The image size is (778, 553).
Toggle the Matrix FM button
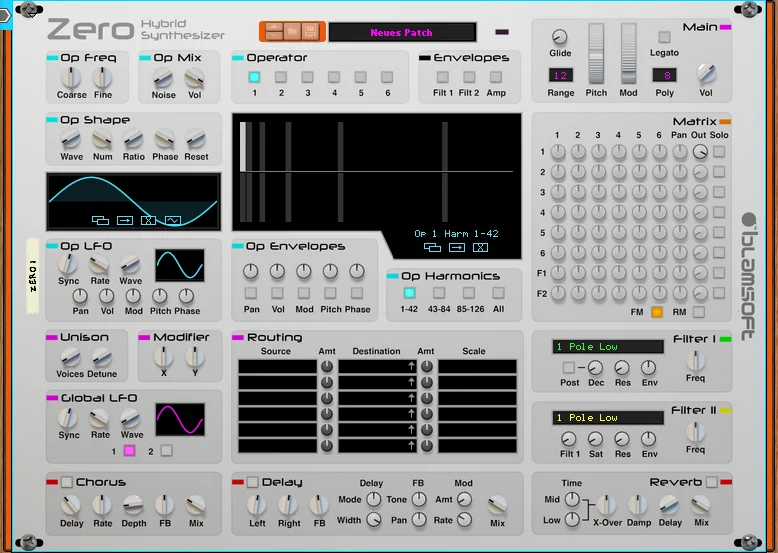point(656,312)
